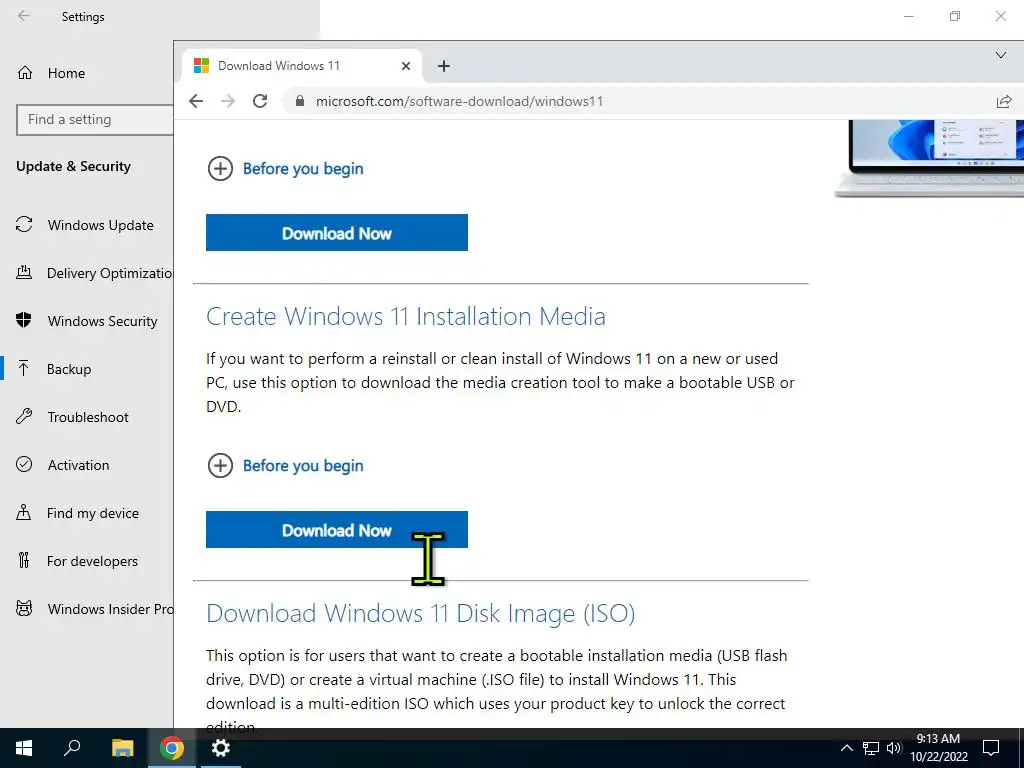Open Windows Security in Settings
This screenshot has height=768, width=1024.
tap(87, 321)
